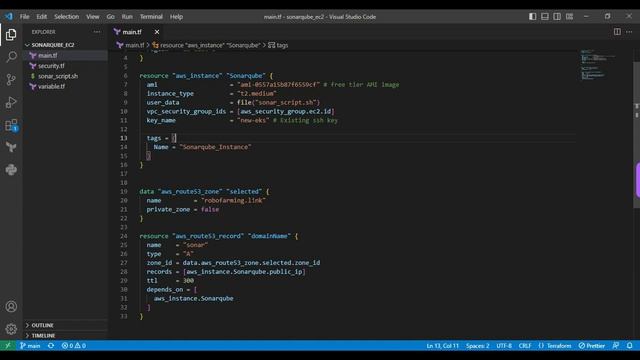Open the Search view
640x360 pixels.
point(11,57)
